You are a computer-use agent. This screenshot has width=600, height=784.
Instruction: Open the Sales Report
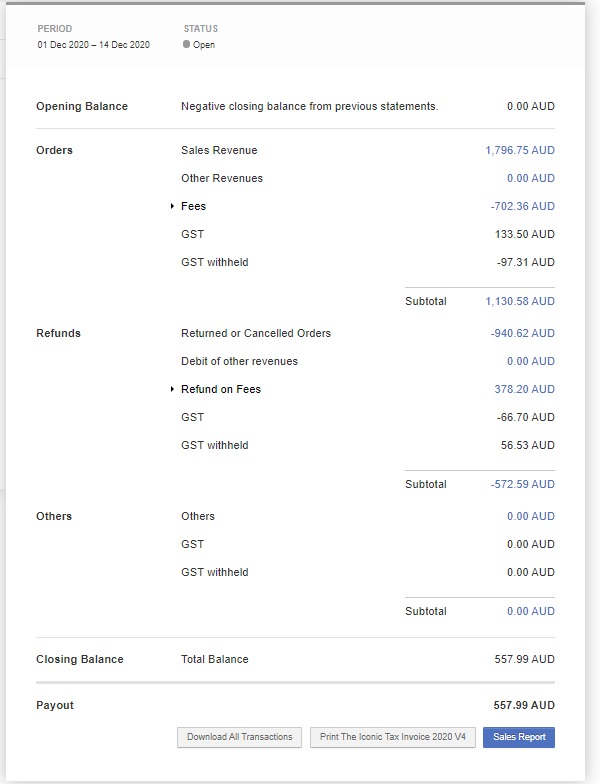(x=518, y=737)
